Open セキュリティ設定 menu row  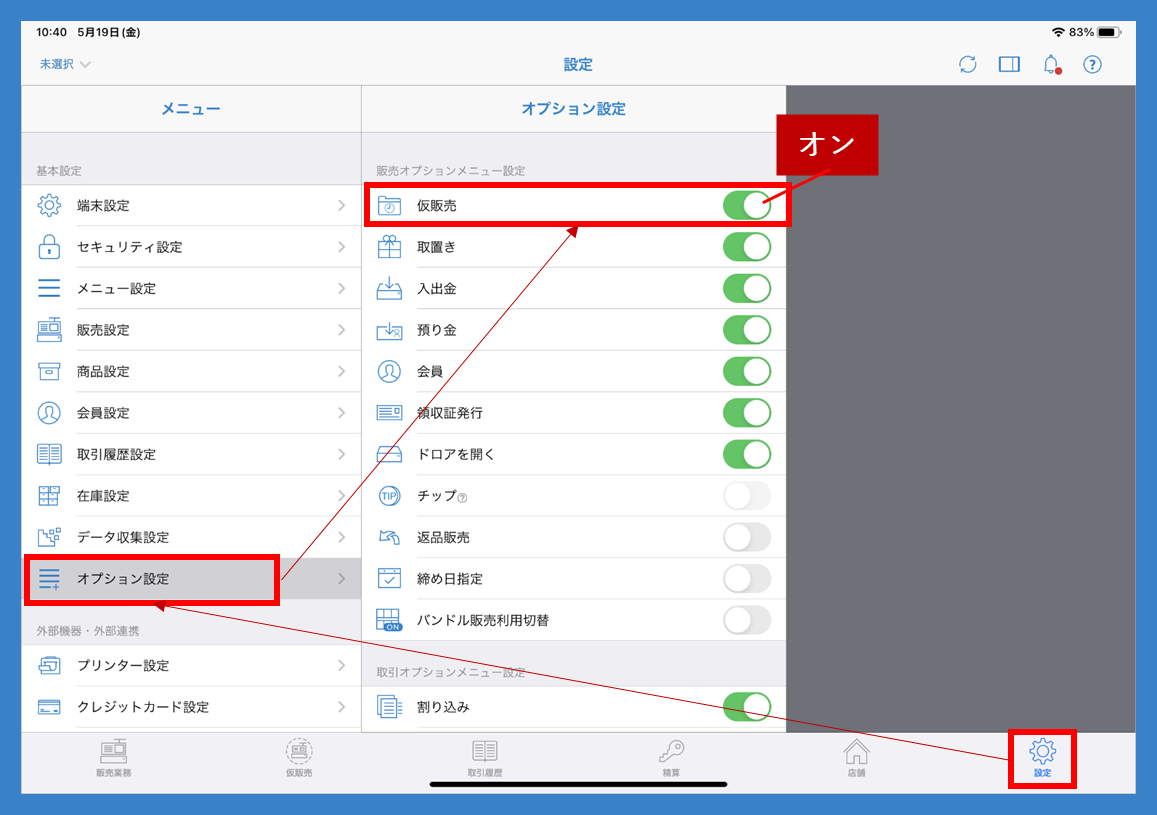pyautogui.click(x=190, y=247)
